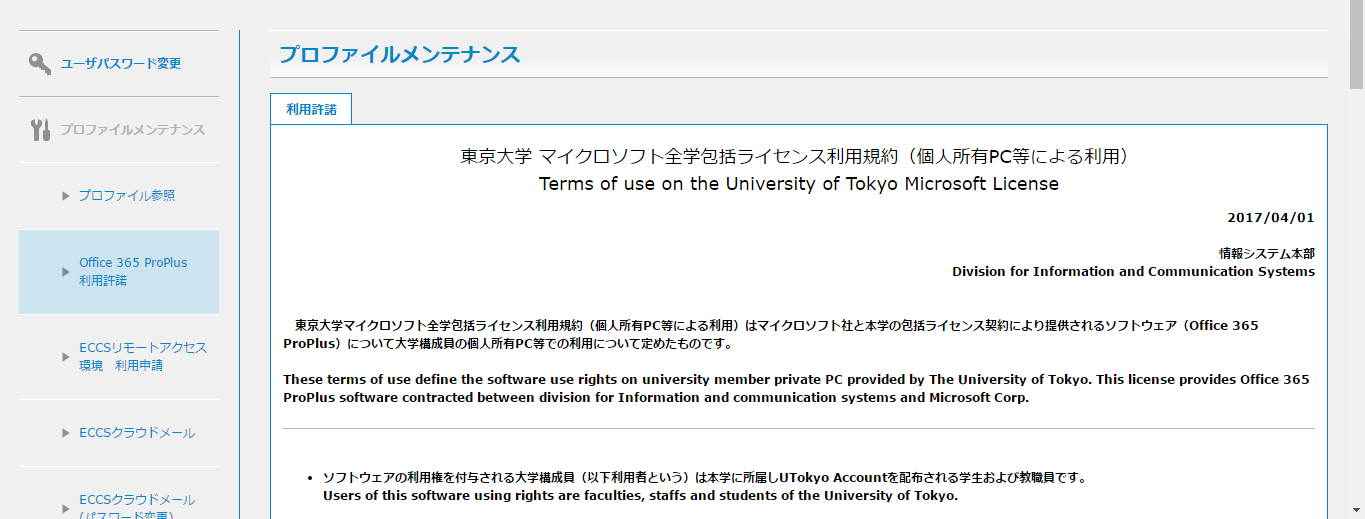Open ECCSリモートアクセス環境 利用申請 link
Image resolution: width=1365 pixels, height=519 pixels.
(x=143, y=357)
